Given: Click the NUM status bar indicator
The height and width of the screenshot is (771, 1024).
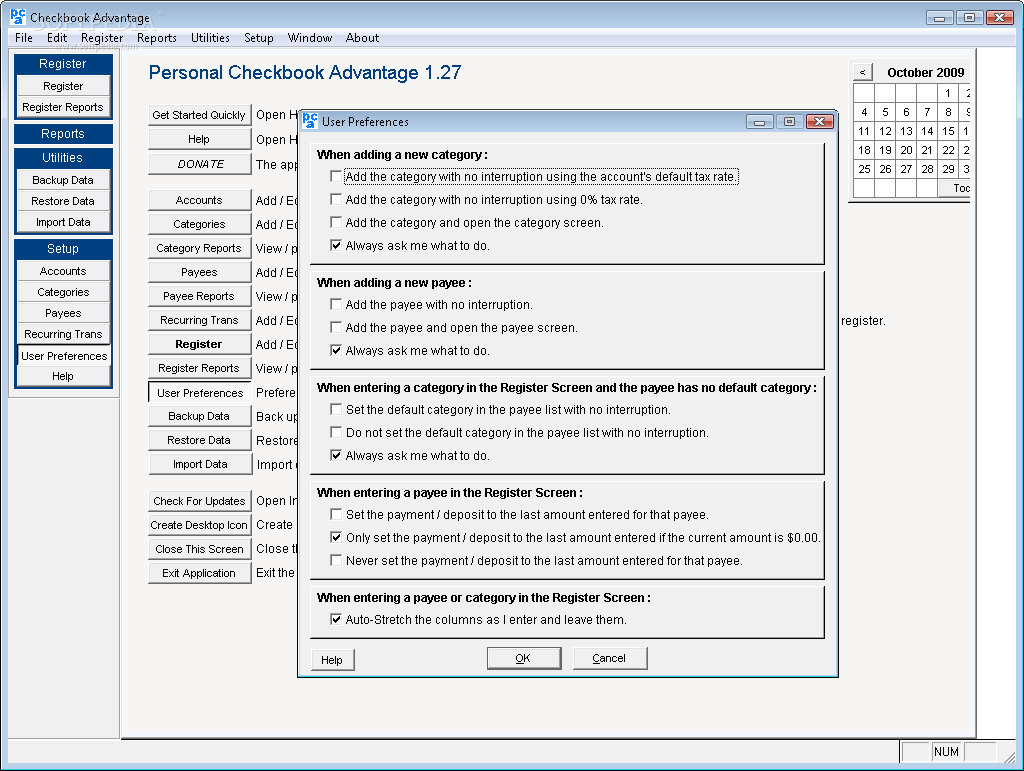Looking at the screenshot, I should pos(946,752).
